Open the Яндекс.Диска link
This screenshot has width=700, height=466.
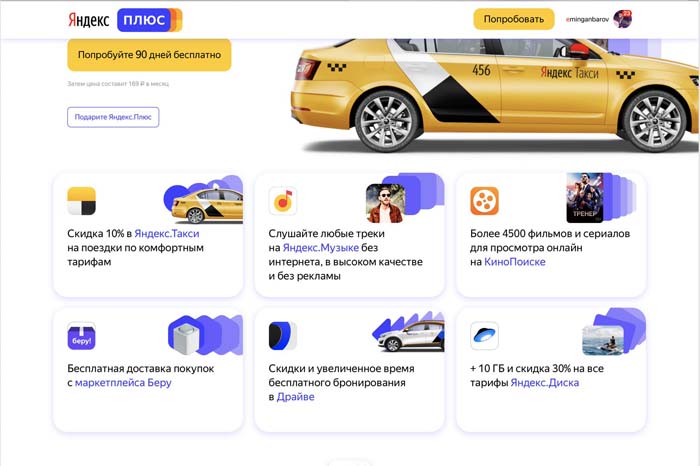tap(545, 383)
